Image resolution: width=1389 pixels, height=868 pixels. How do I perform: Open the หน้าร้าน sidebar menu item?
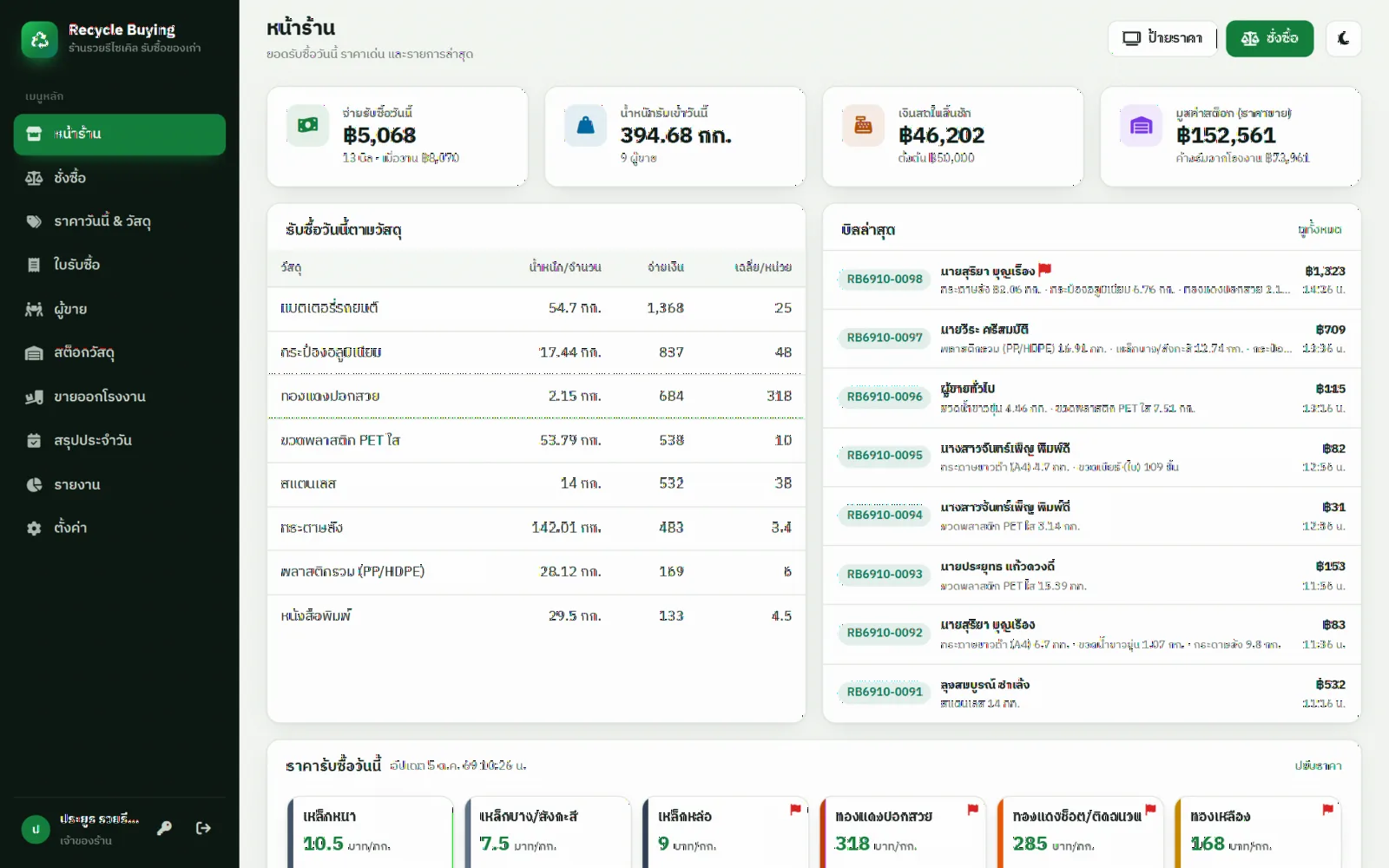click(x=120, y=135)
